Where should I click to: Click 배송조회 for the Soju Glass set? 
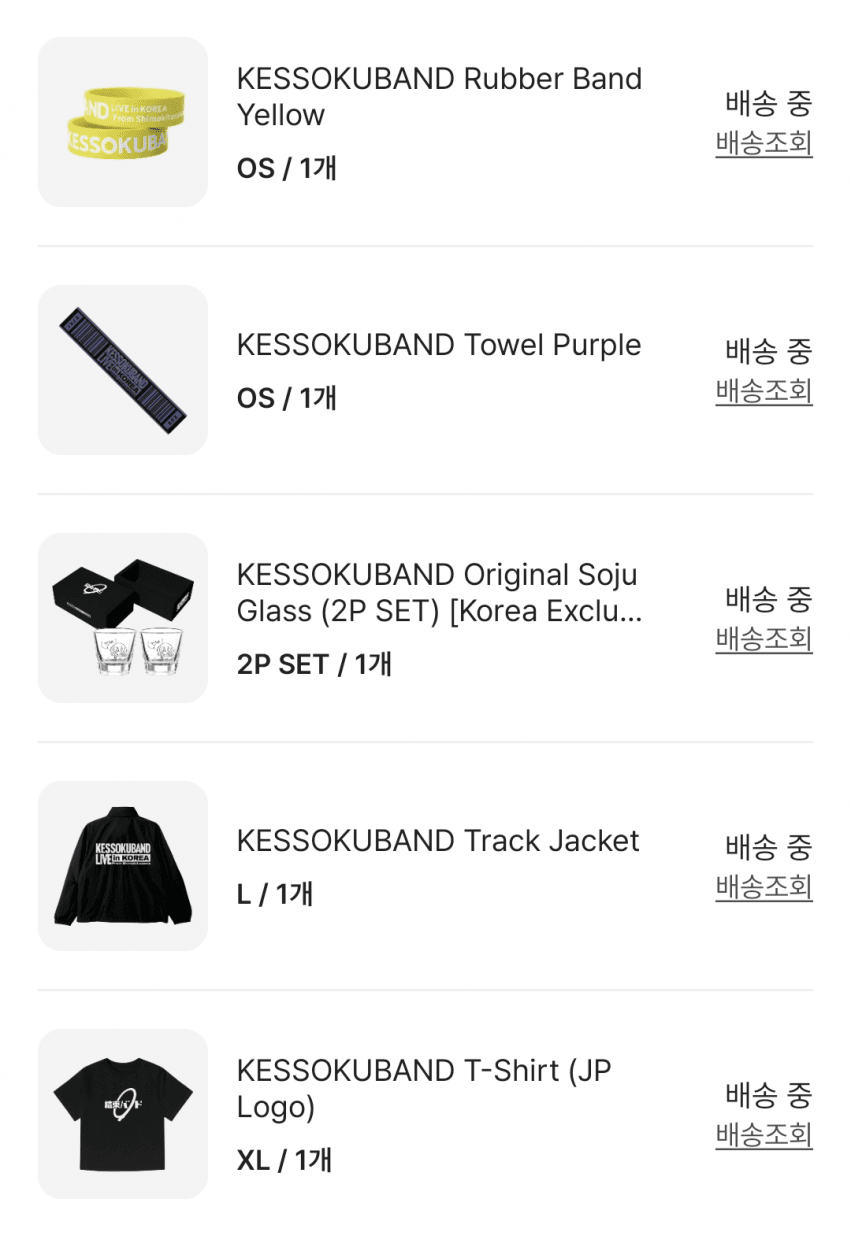tap(764, 639)
